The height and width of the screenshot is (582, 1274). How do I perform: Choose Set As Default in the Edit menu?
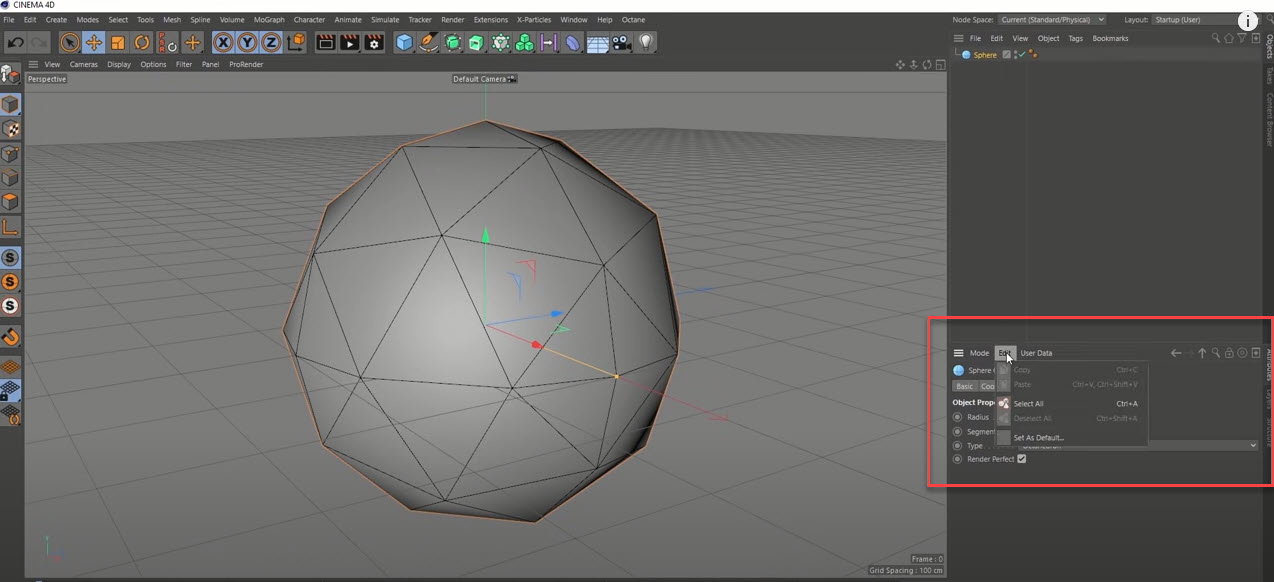point(1039,437)
